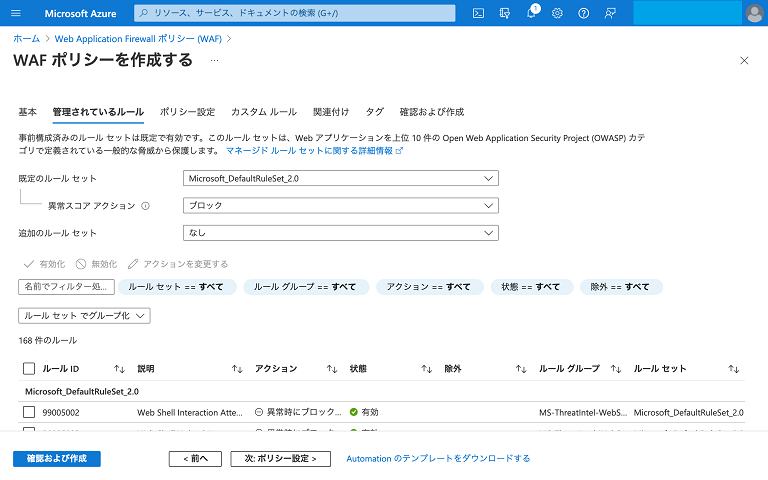The width and height of the screenshot is (768, 480).
Task: Open the Automation template download link
Action: pos(438,458)
